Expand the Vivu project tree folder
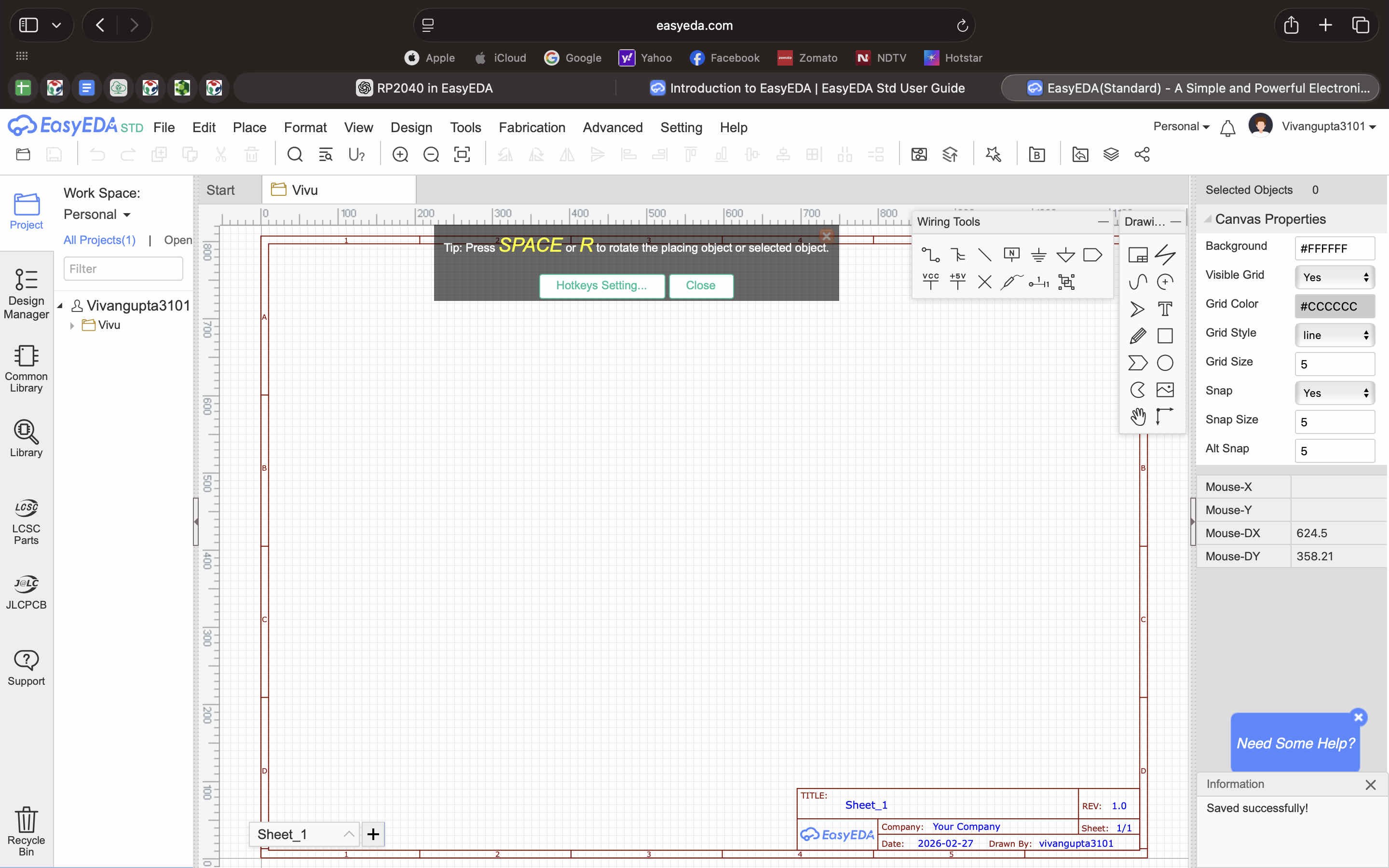 (72, 325)
